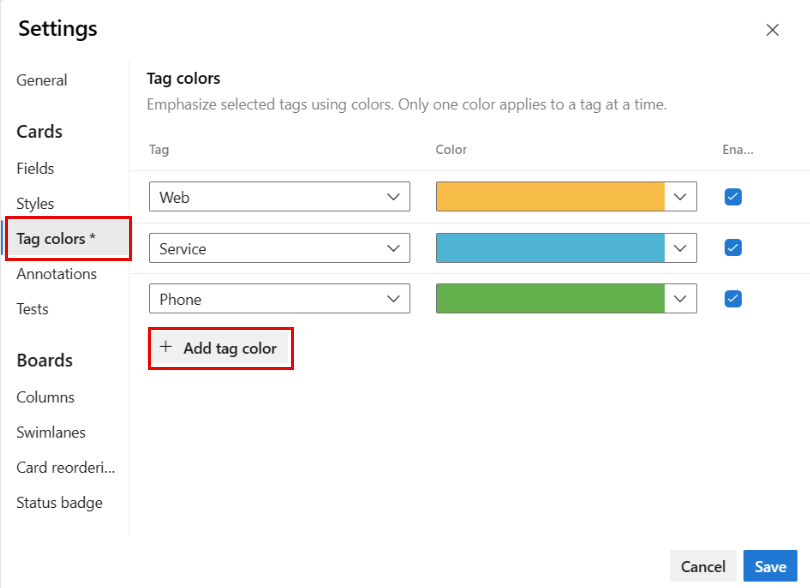810x588 pixels.
Task: Uncheck the Enabled checkbox for Web tag
Action: [x=733, y=197]
